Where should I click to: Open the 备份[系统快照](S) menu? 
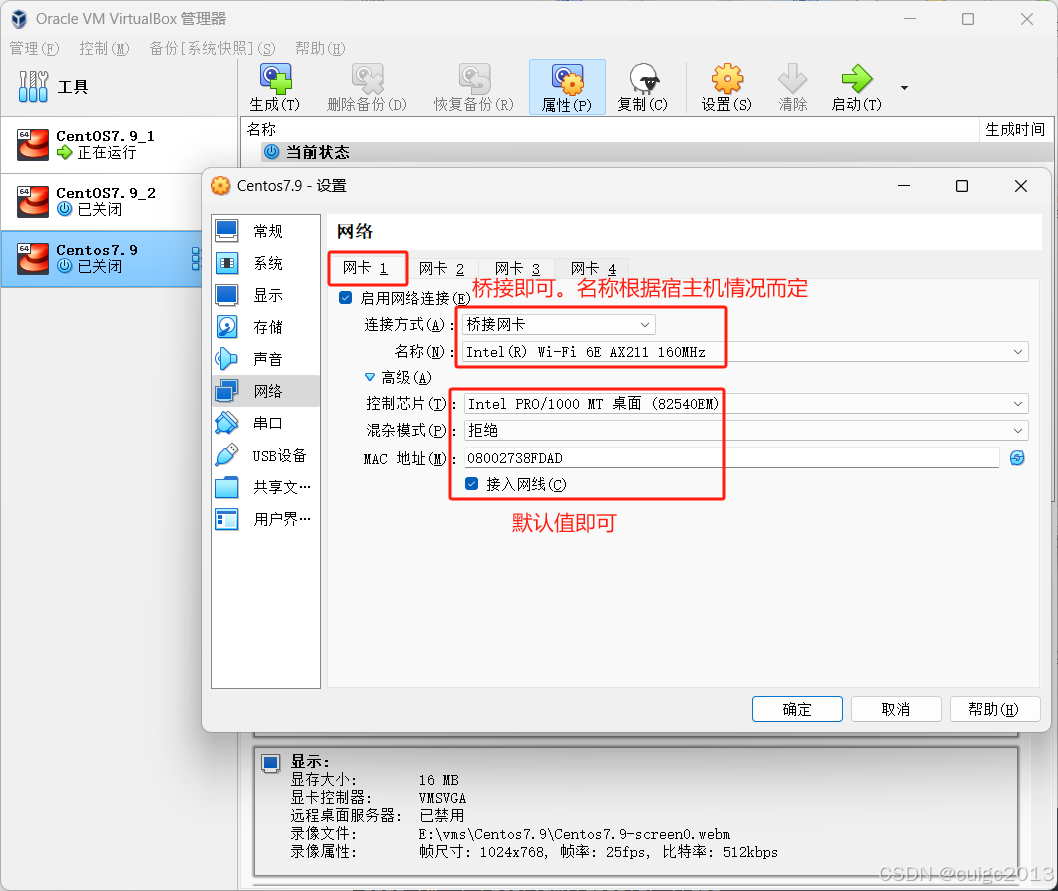coord(212,49)
